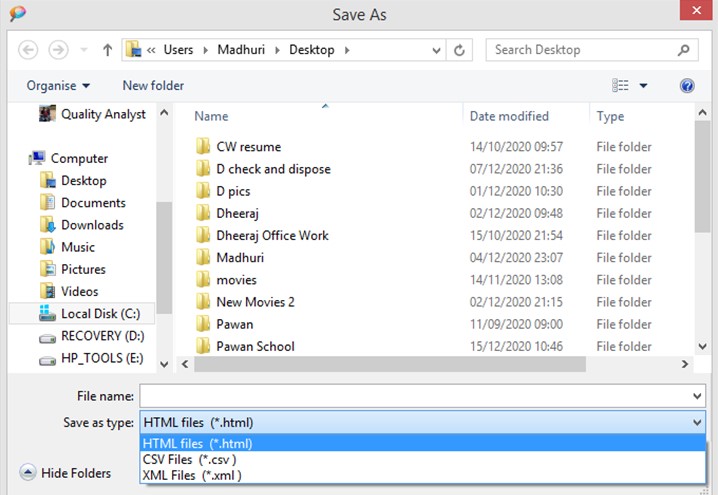Expand the Desktop breadcrumb arrow
718x495 pixels.
click(347, 50)
